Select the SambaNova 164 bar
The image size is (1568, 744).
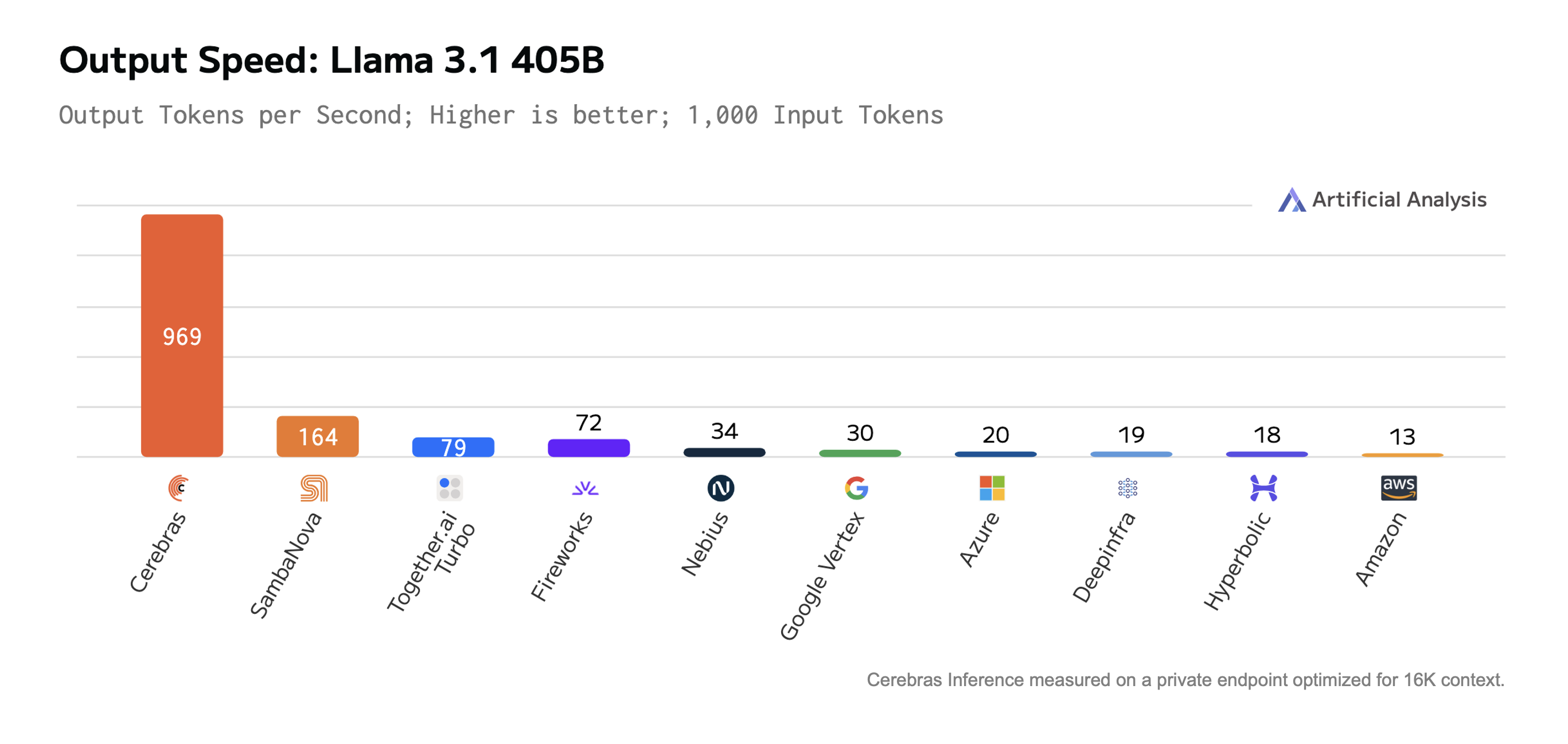[318, 436]
